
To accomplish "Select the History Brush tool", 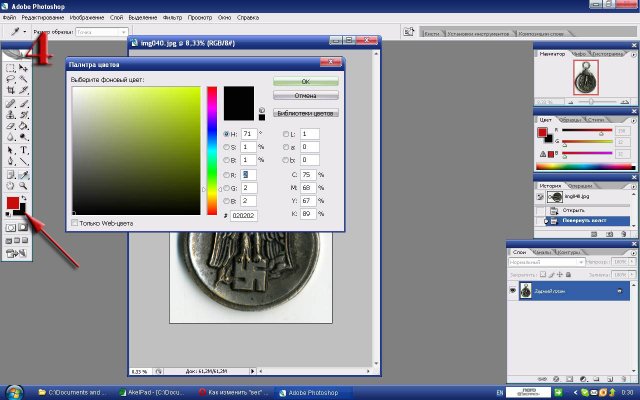I will 23,115.
